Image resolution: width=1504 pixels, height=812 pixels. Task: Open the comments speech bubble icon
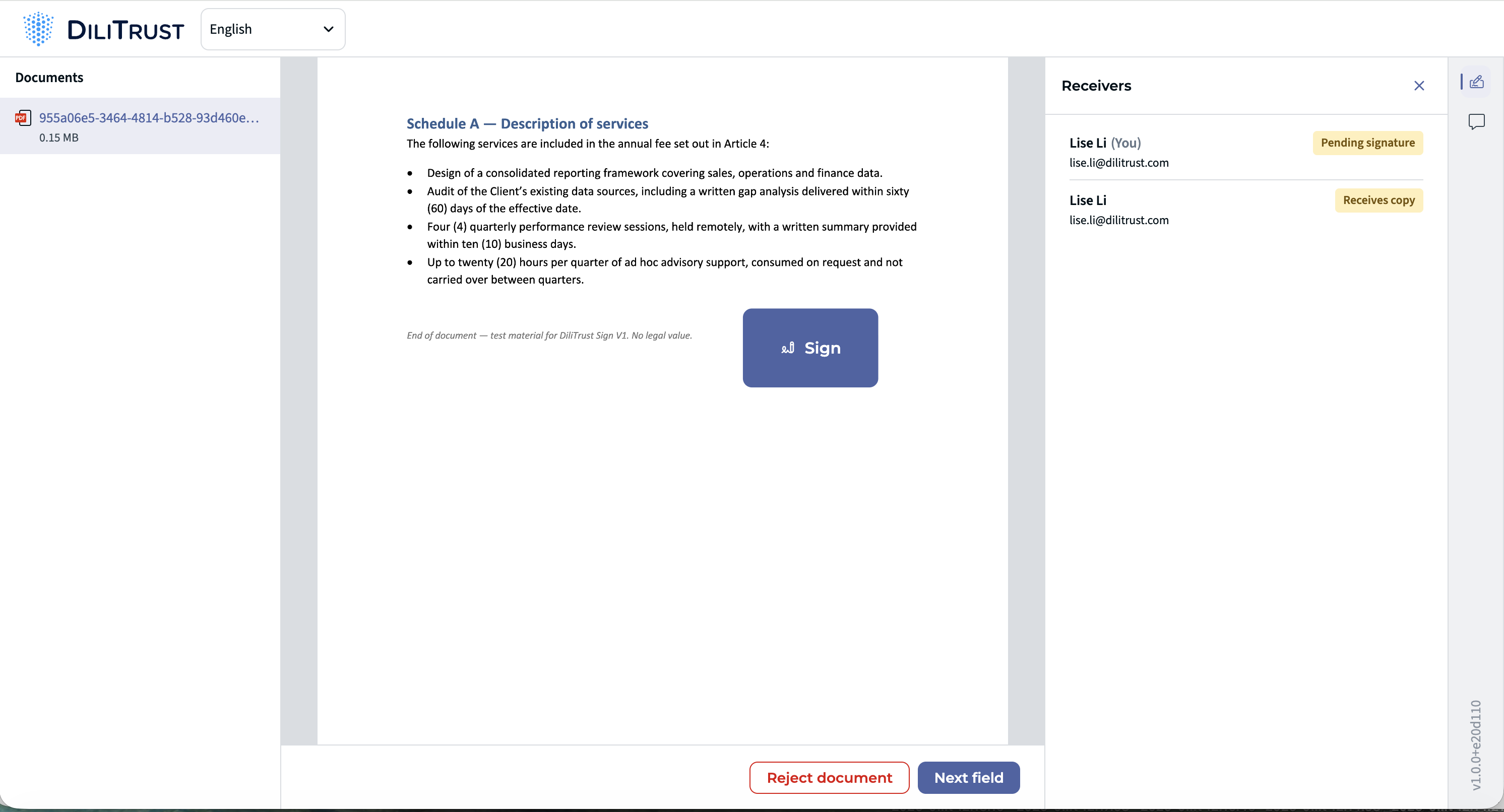(x=1477, y=121)
